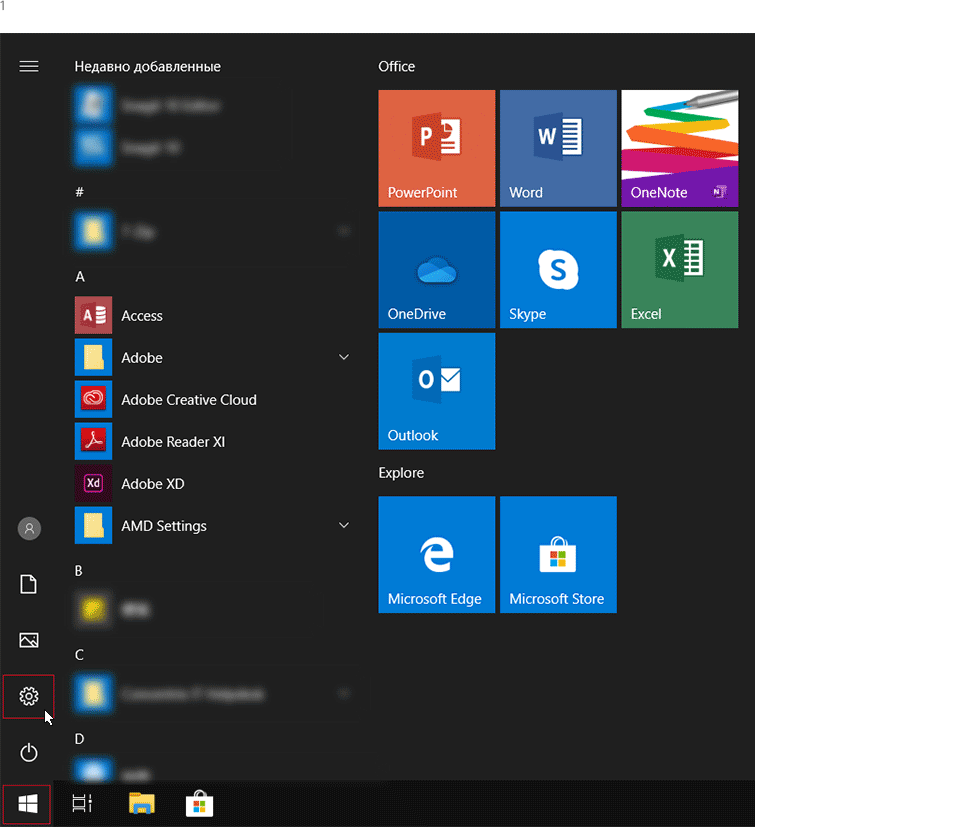Open the Excel tile
Screen dimensions: 967x827
679,269
